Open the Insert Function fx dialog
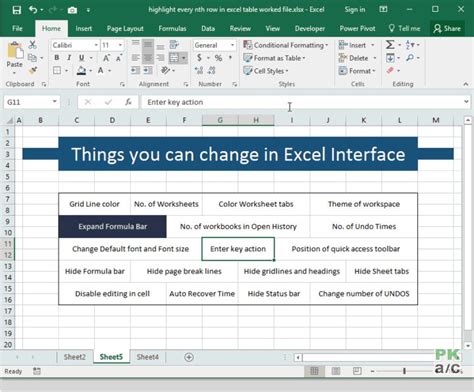Viewport: 474px width, 392px height. (128, 102)
